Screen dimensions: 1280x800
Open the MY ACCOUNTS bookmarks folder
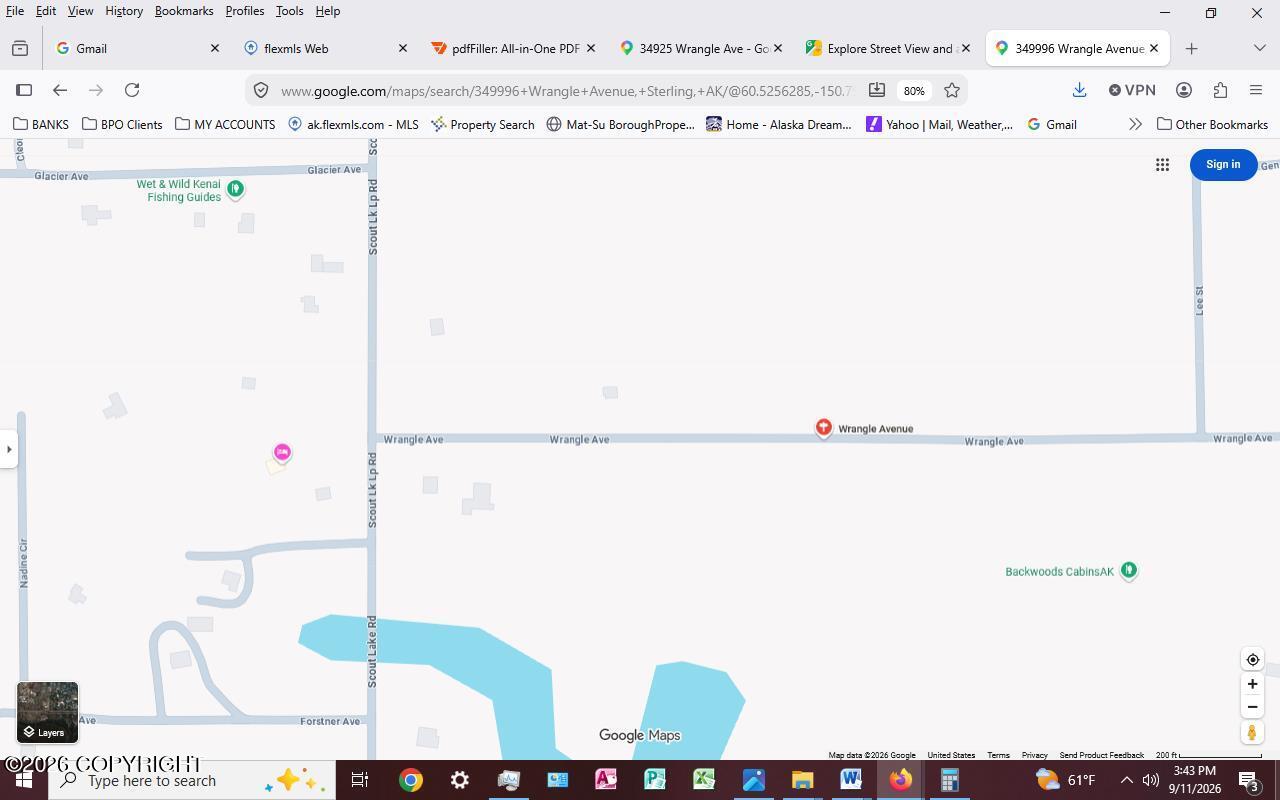[225, 125]
